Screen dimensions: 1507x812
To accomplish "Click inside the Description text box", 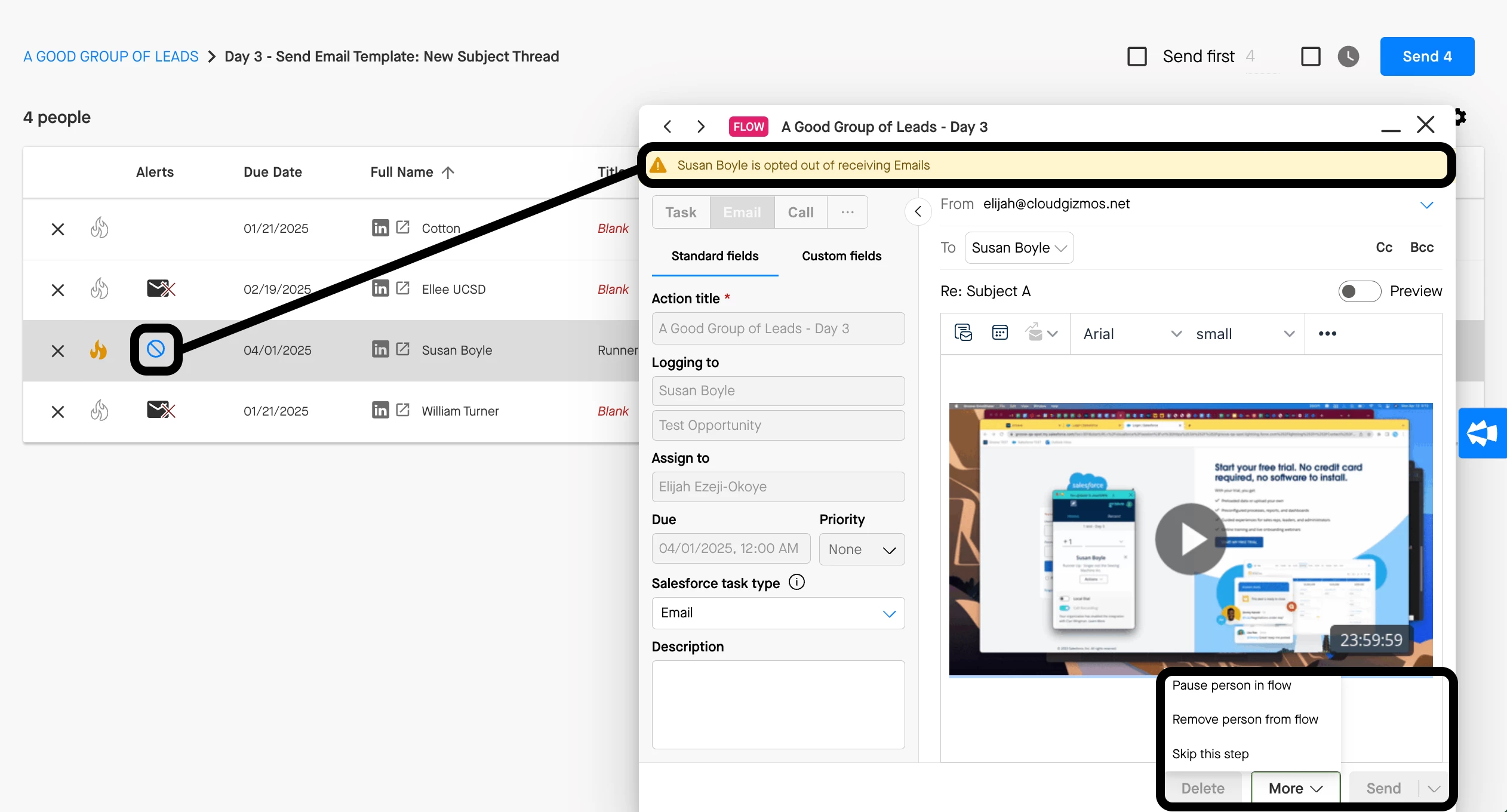I will [778, 705].
